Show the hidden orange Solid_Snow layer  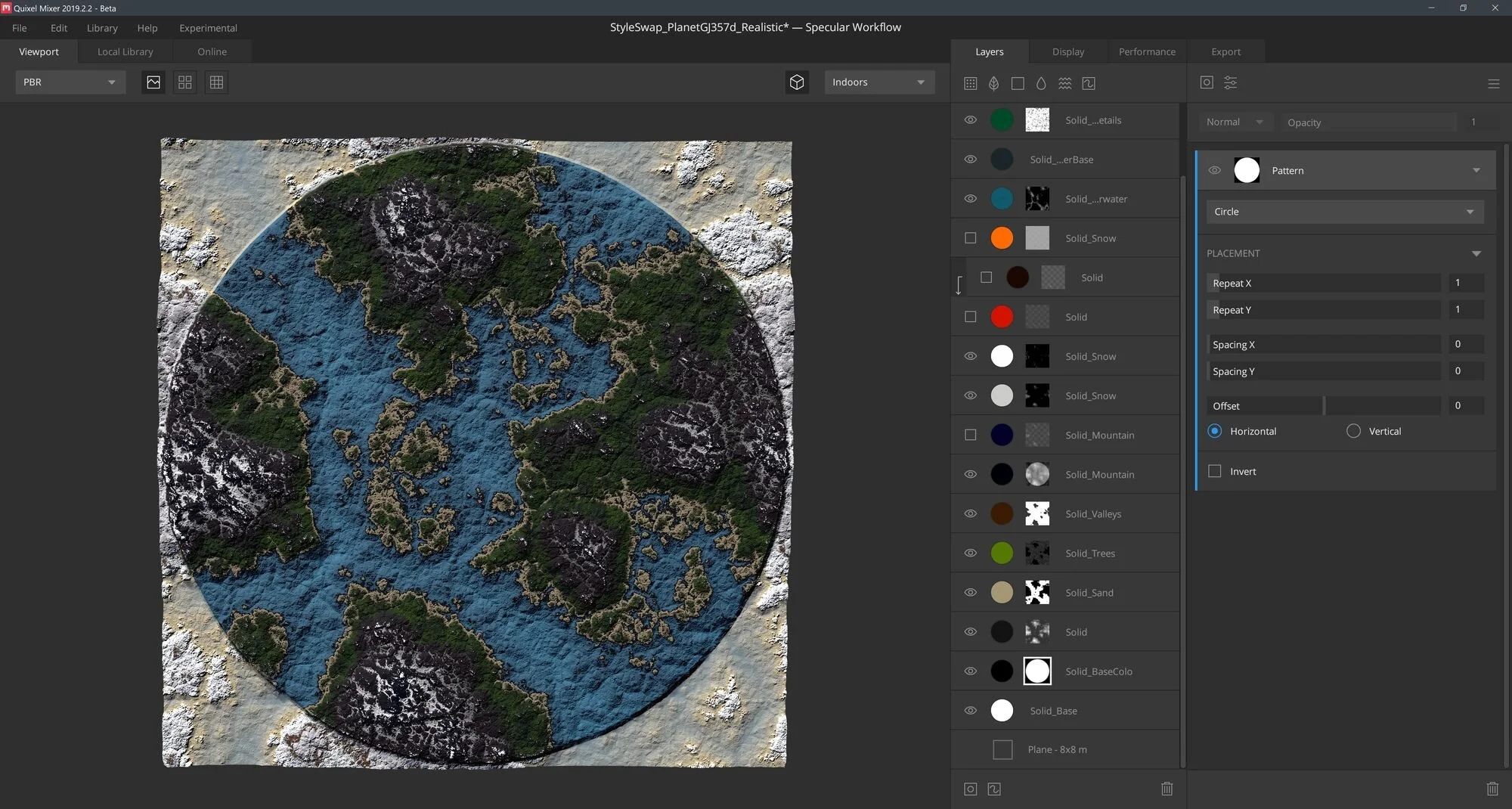tap(971, 238)
